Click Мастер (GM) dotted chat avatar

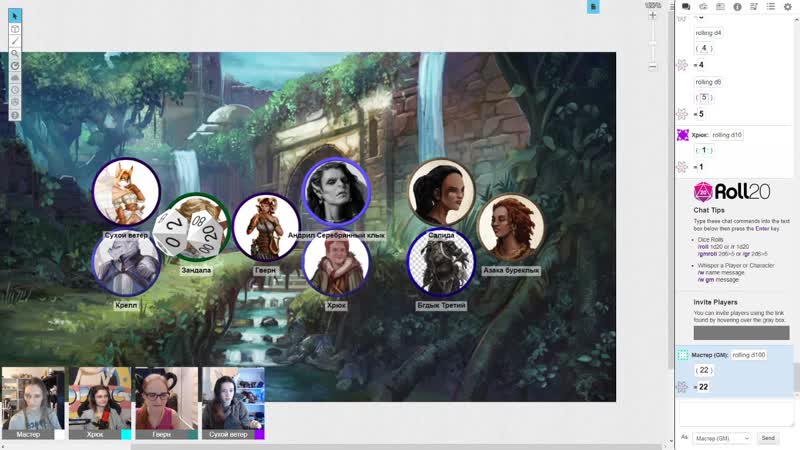683,355
